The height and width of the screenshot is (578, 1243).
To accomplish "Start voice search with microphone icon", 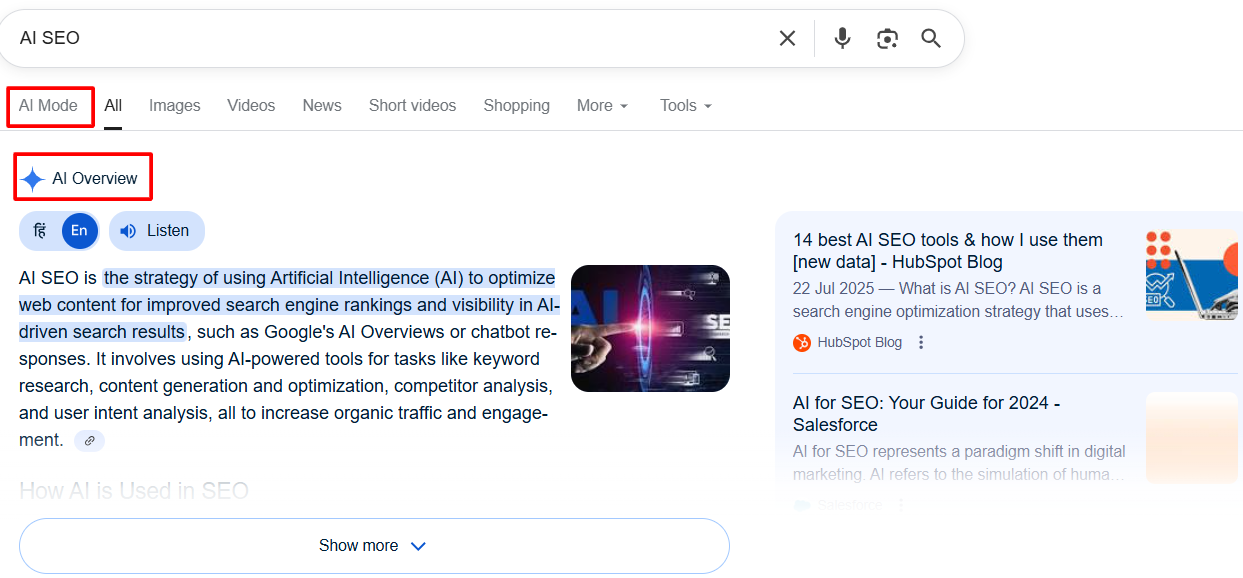I will tap(842, 38).
